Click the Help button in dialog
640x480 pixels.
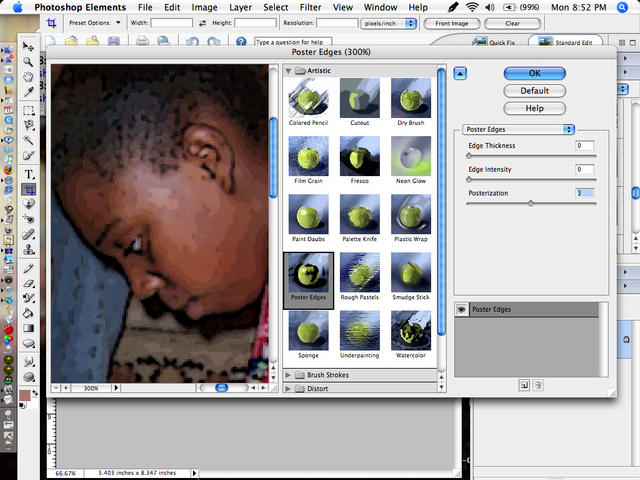pos(535,108)
